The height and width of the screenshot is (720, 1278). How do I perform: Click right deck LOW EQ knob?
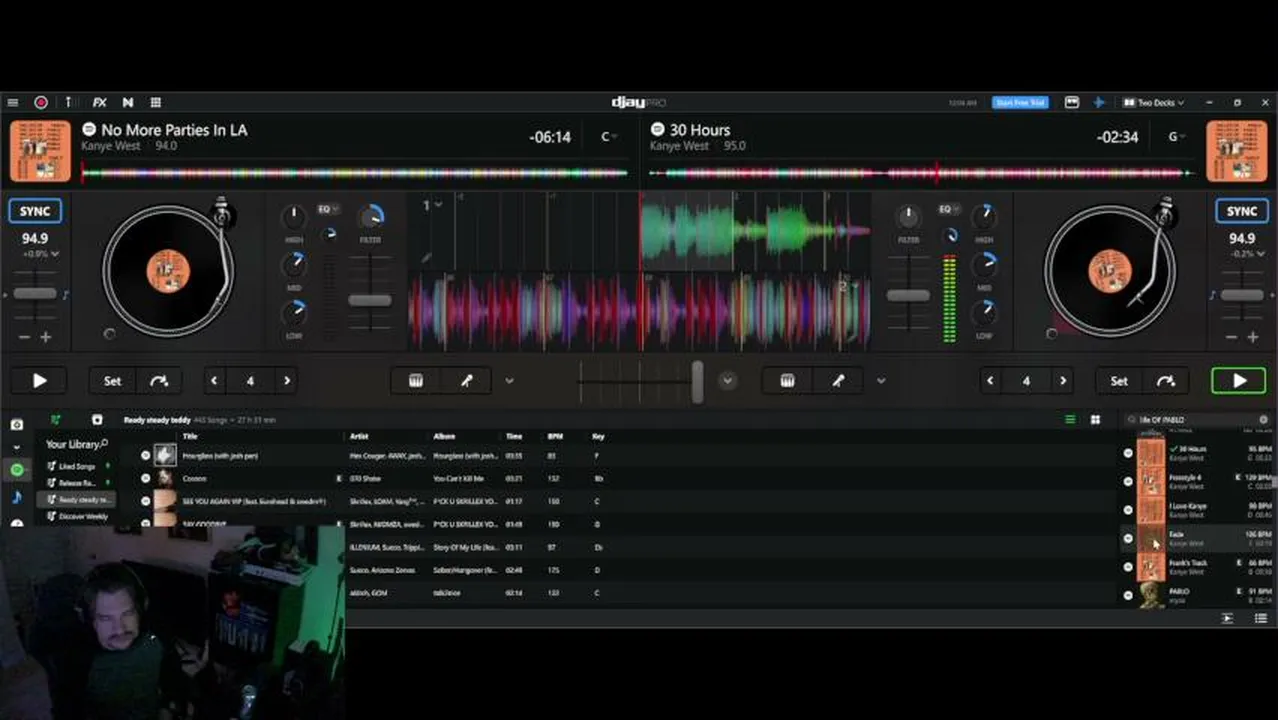click(x=985, y=313)
